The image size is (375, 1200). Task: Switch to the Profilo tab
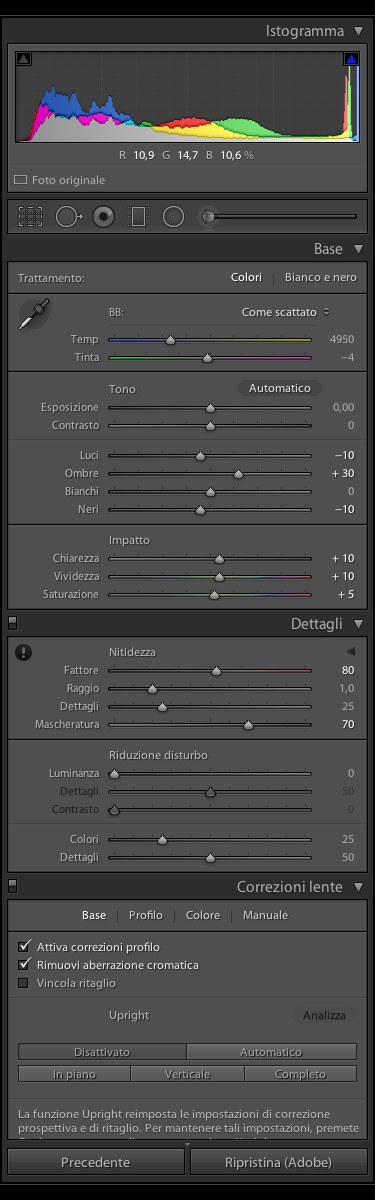coord(146,915)
